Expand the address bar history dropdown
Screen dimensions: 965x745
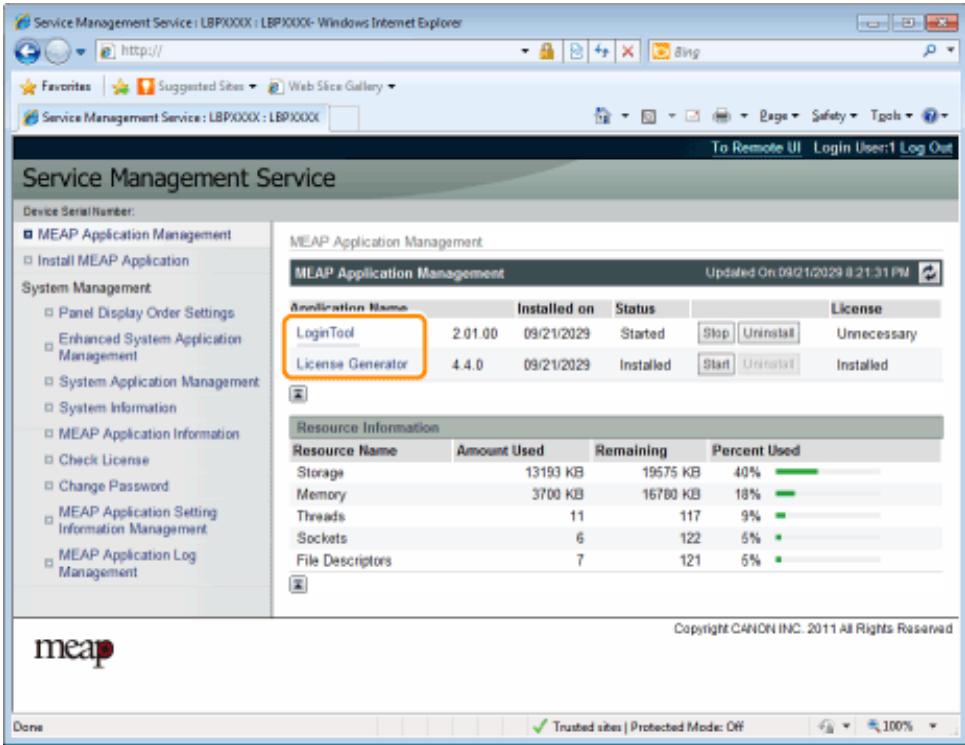click(525, 51)
